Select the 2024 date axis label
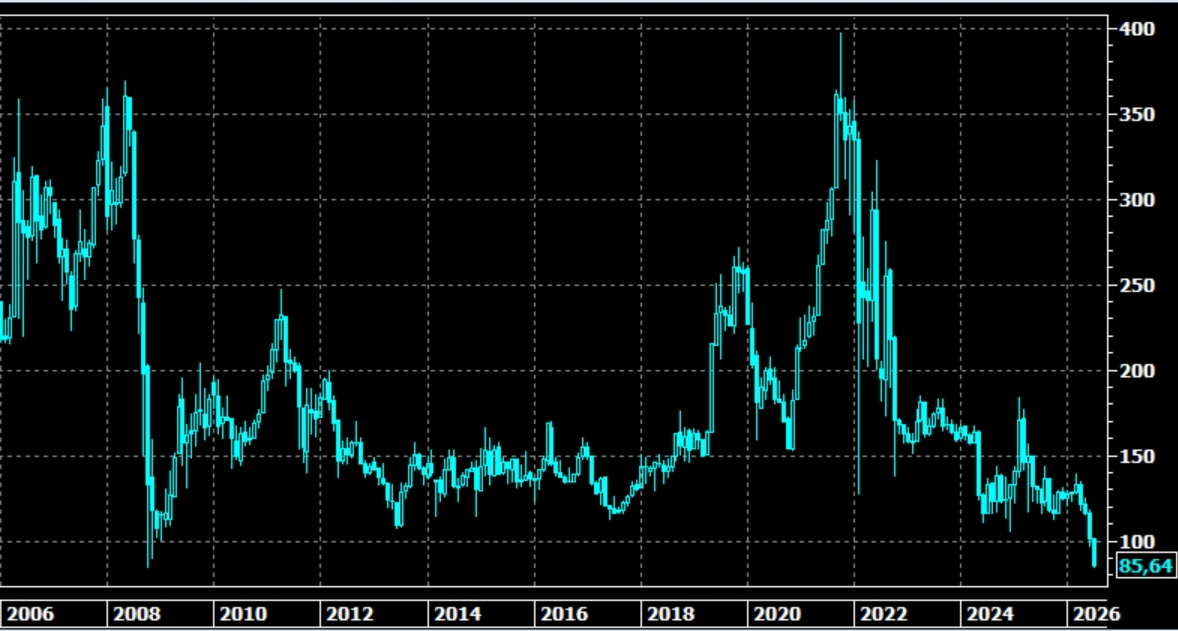The width and height of the screenshot is (1178, 631). (x=992, y=614)
